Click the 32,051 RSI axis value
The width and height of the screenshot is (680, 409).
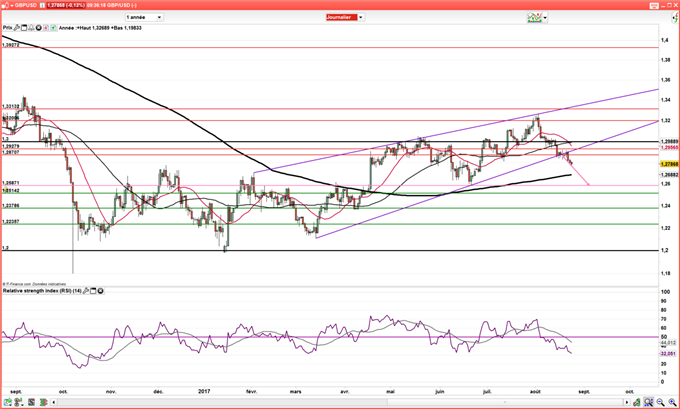(x=669, y=354)
